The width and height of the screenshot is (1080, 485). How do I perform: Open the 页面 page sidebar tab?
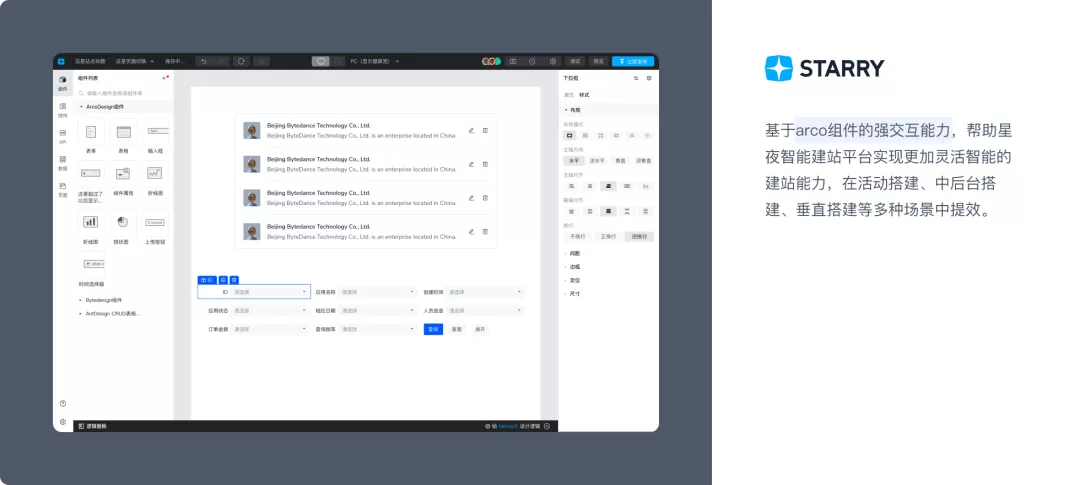coord(63,189)
